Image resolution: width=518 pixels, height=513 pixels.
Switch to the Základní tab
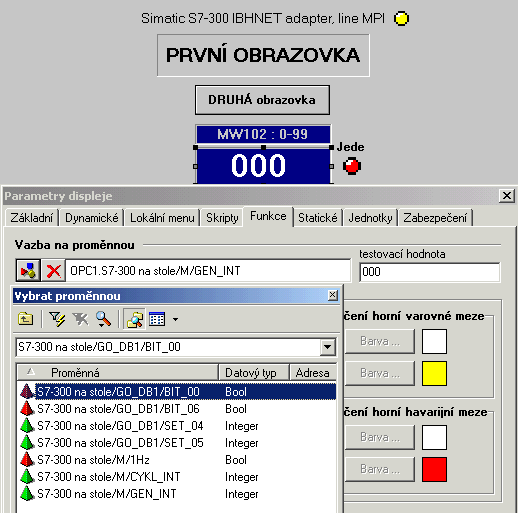coord(31,218)
